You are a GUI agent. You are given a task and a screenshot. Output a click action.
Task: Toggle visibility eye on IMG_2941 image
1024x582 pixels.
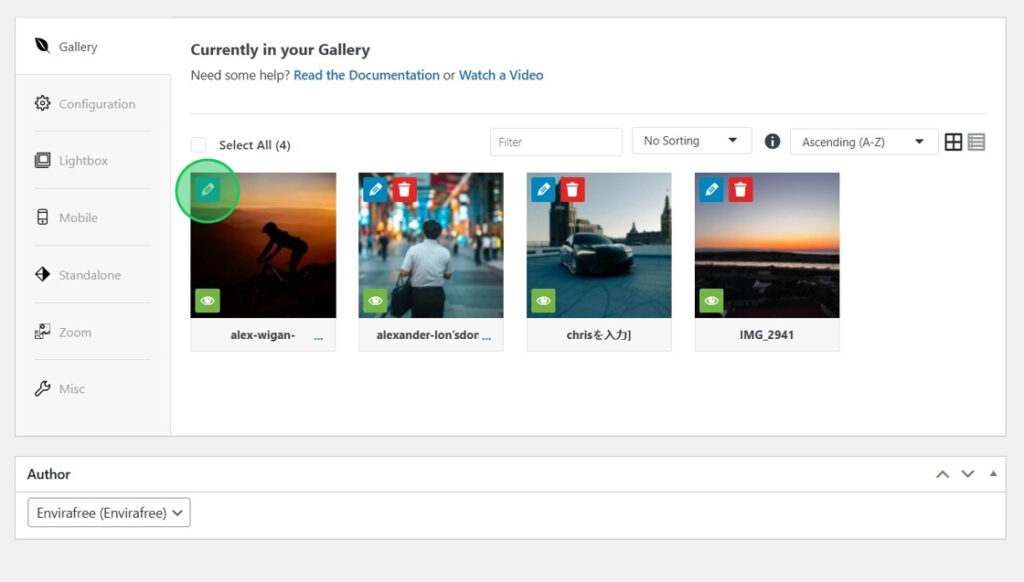coord(711,300)
